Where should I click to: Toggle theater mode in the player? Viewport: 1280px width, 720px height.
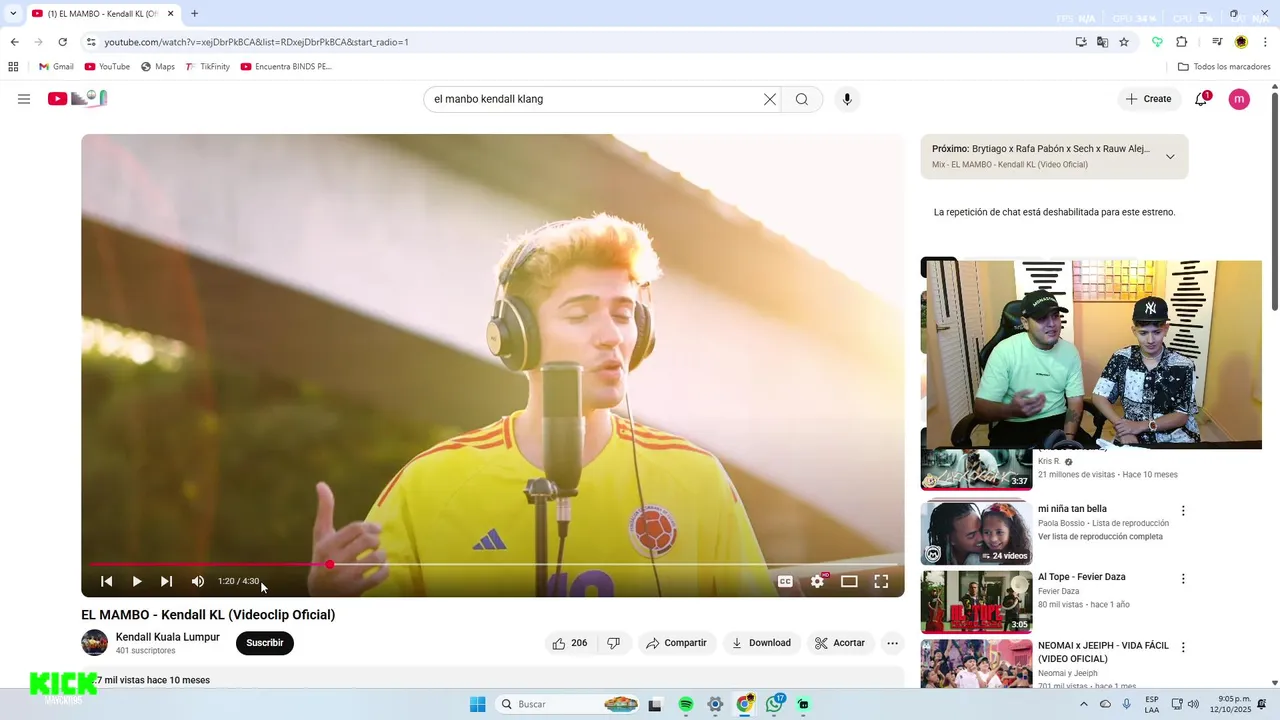coord(849,581)
